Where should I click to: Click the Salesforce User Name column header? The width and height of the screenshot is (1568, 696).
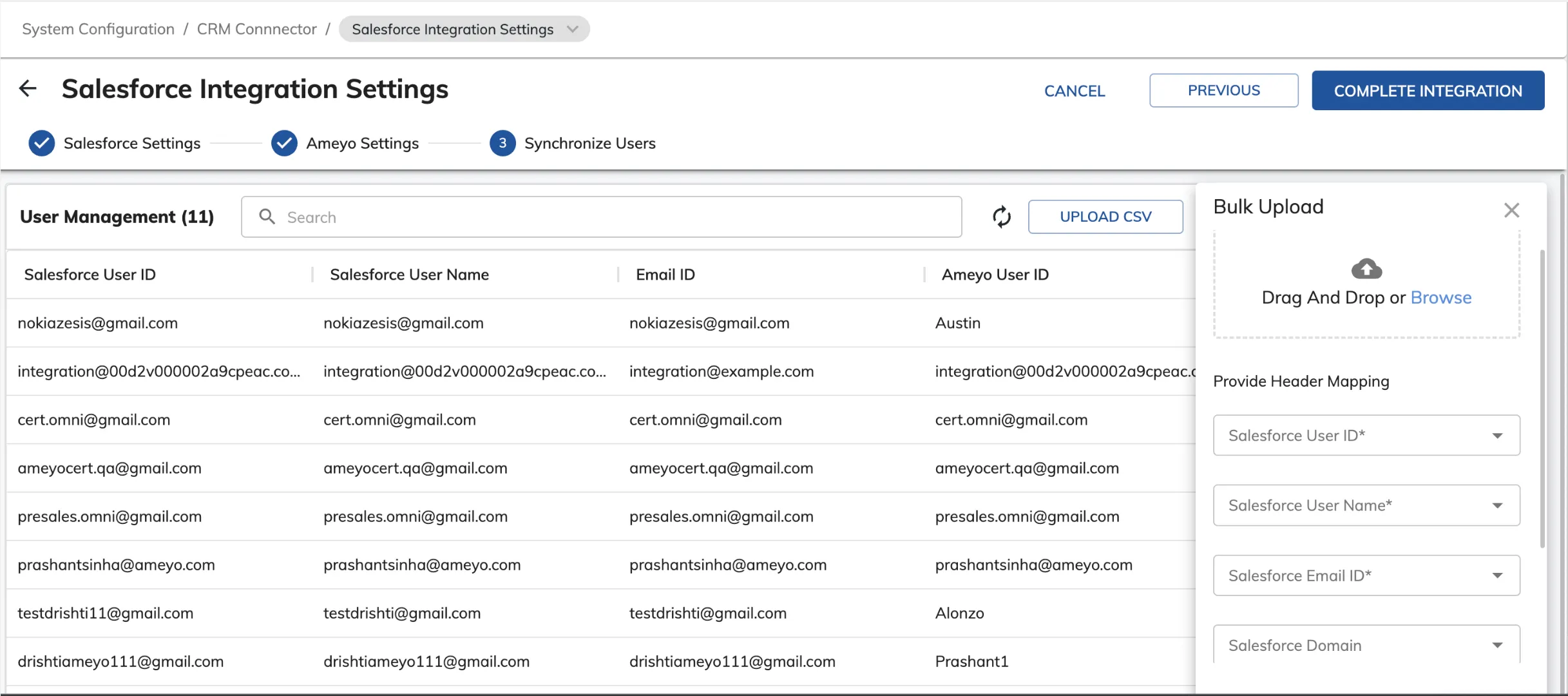click(x=410, y=275)
